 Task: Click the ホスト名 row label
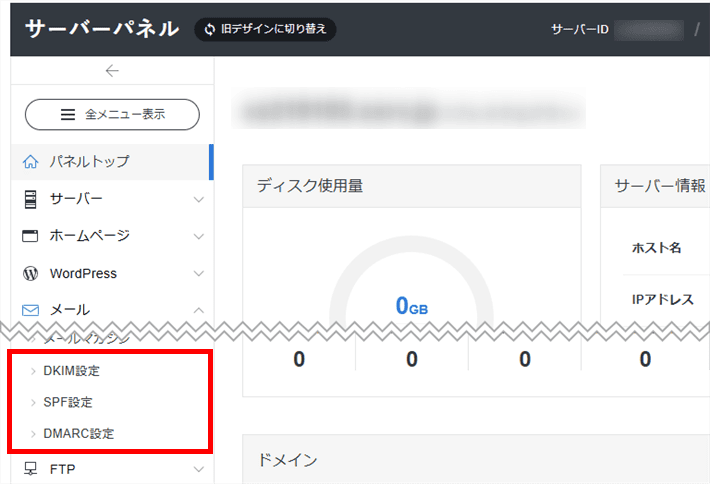coord(657,248)
